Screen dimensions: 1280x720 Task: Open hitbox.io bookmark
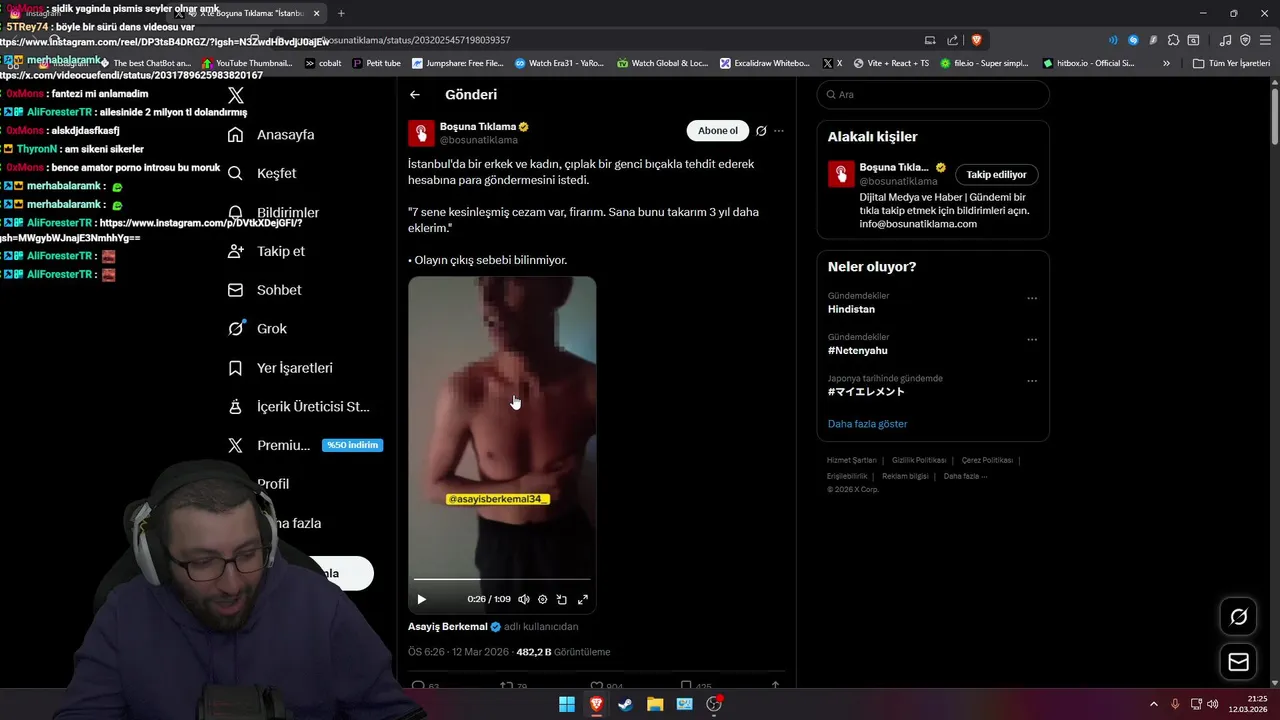(1089, 63)
